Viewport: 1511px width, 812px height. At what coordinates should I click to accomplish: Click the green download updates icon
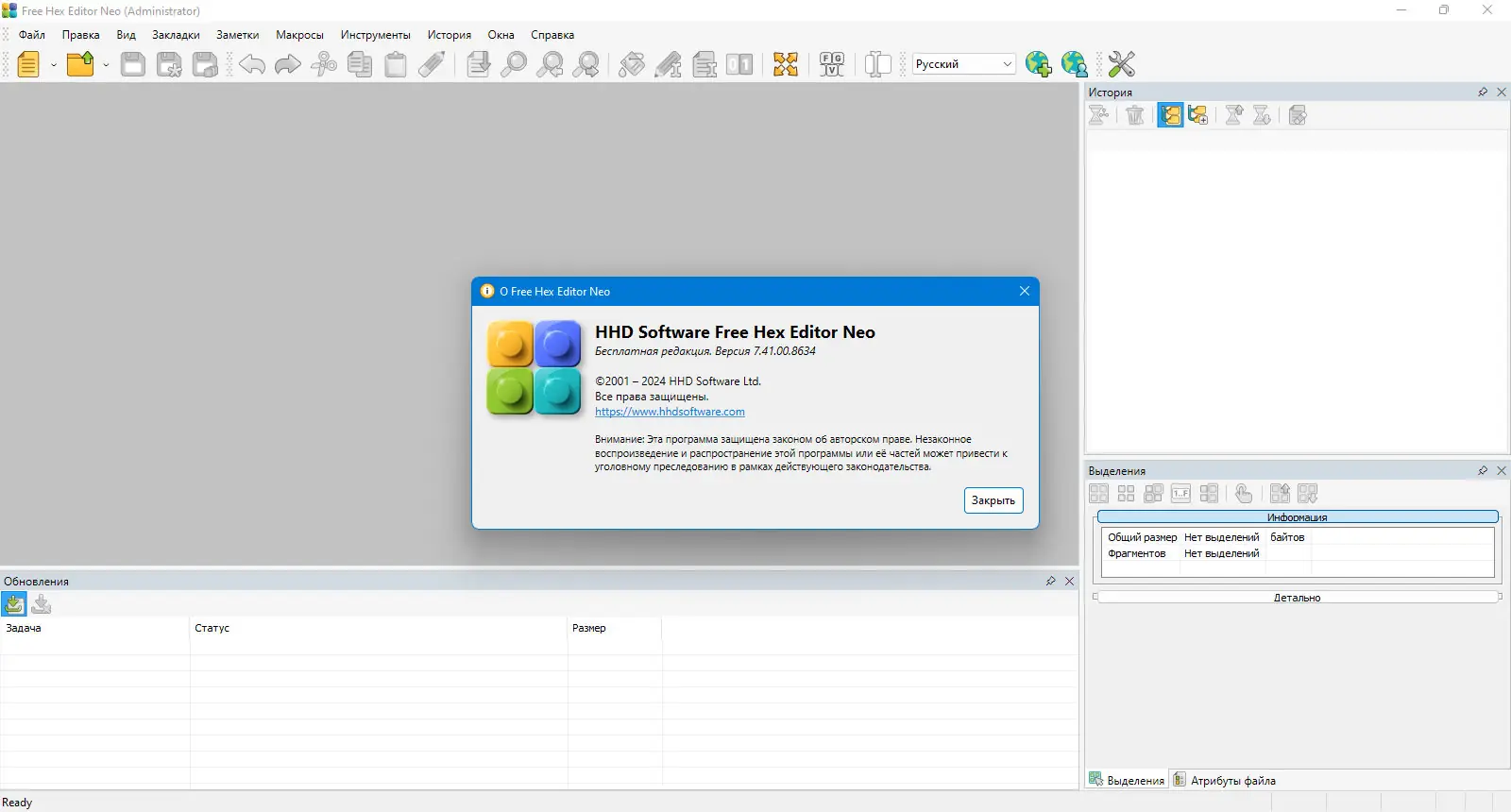(14, 604)
